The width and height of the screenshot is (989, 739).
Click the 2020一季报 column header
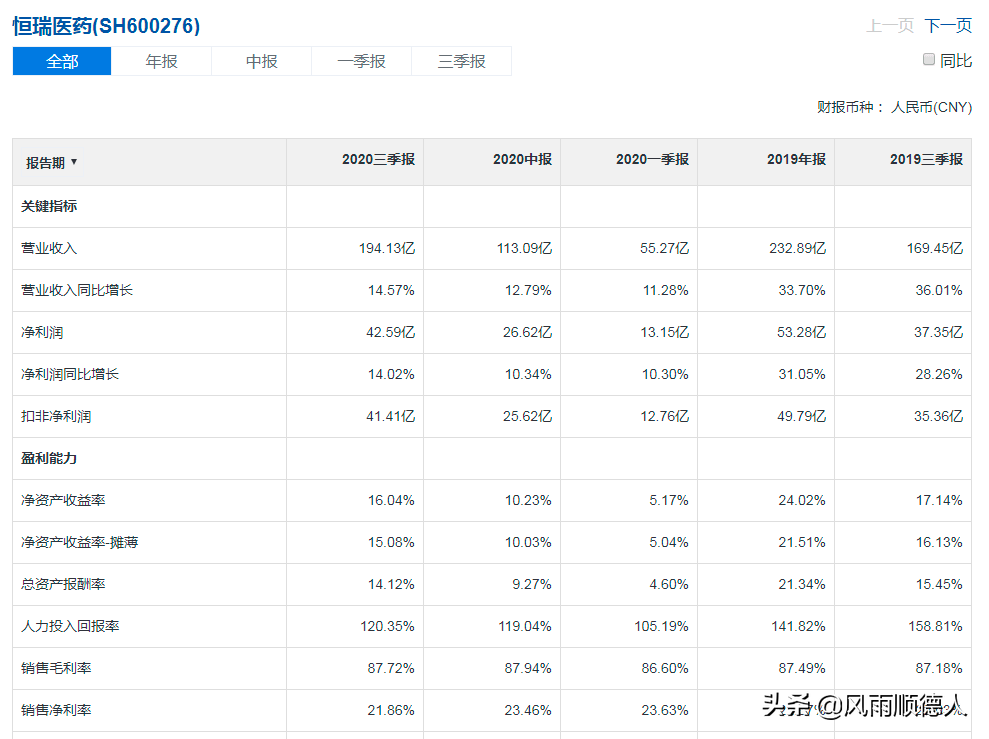point(652,160)
